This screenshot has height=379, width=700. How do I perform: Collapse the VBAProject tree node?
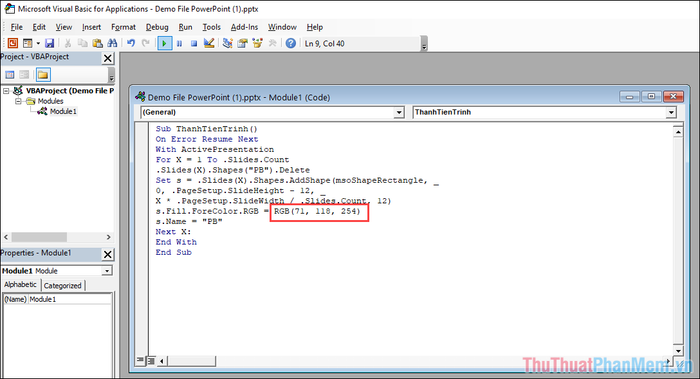(6, 91)
